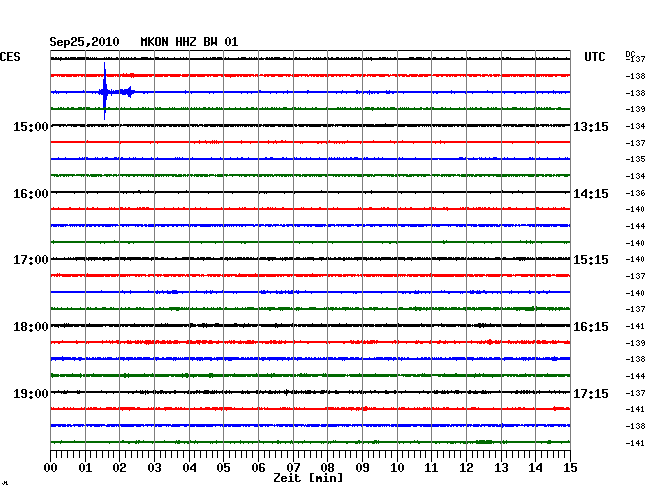Image resolution: width=650 pixels, height=494 pixels.
Task: Click the 05 minute axis label
Action: 223,468
